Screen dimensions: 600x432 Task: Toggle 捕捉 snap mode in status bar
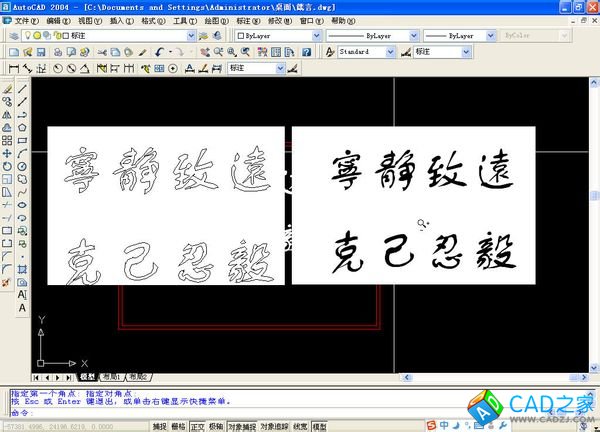[160, 426]
